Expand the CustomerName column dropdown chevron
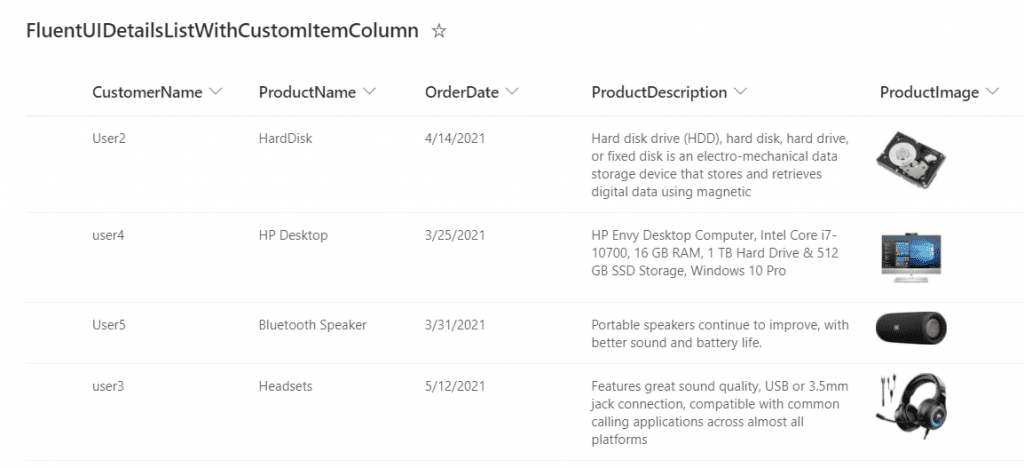This screenshot has height=468, width=1024. [216, 92]
